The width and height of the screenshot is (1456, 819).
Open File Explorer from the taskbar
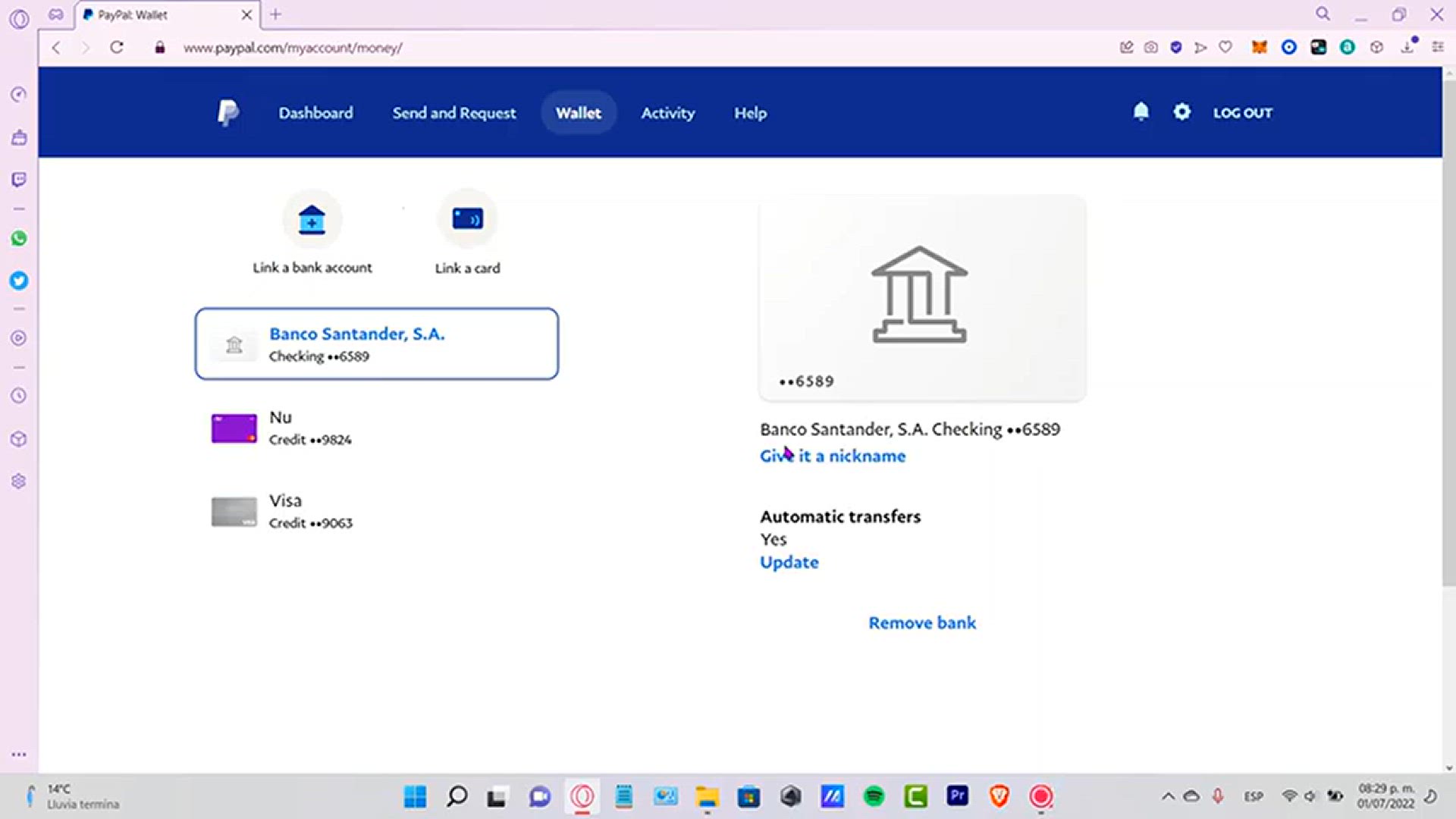707,796
